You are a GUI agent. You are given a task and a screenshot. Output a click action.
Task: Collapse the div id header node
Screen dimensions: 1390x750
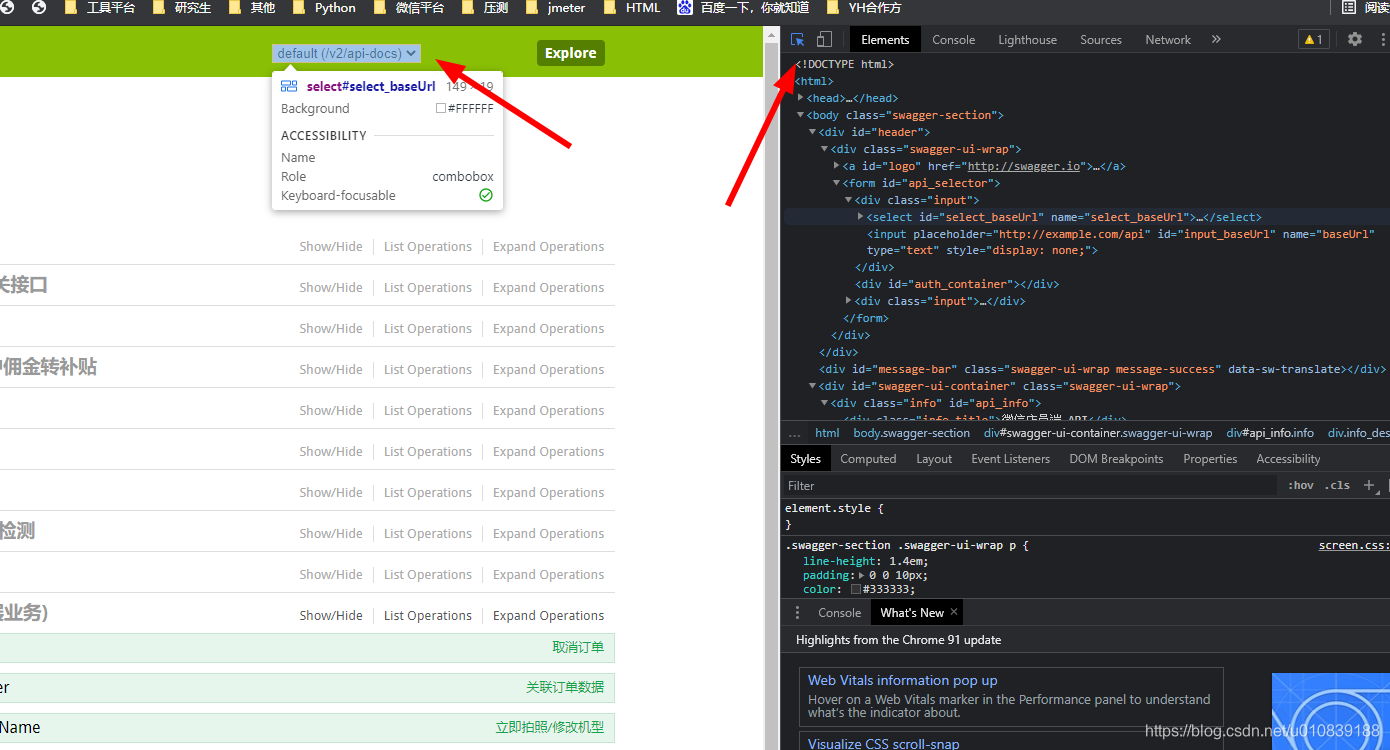coord(813,132)
